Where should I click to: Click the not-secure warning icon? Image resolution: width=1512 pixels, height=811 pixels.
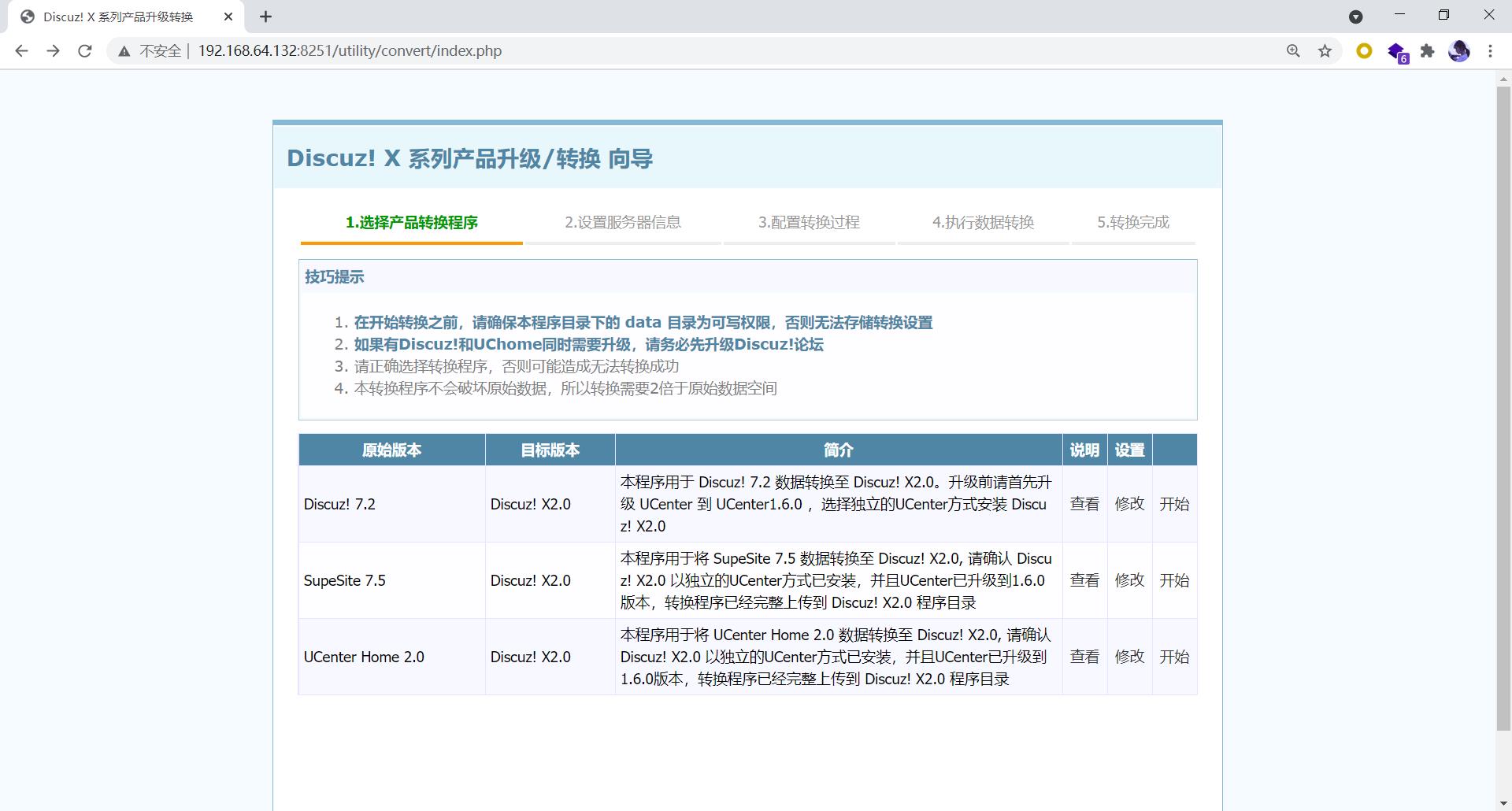point(124,51)
